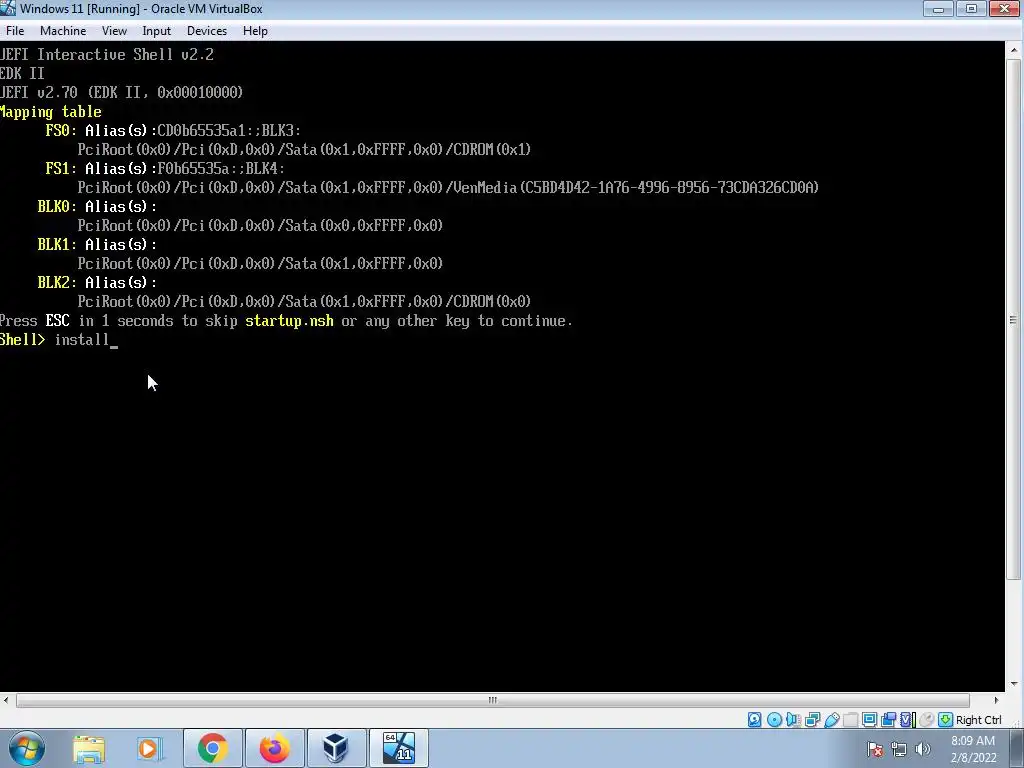This screenshot has height=768, width=1024.
Task: Open File Explorer from the taskbar
Action: coord(89,748)
